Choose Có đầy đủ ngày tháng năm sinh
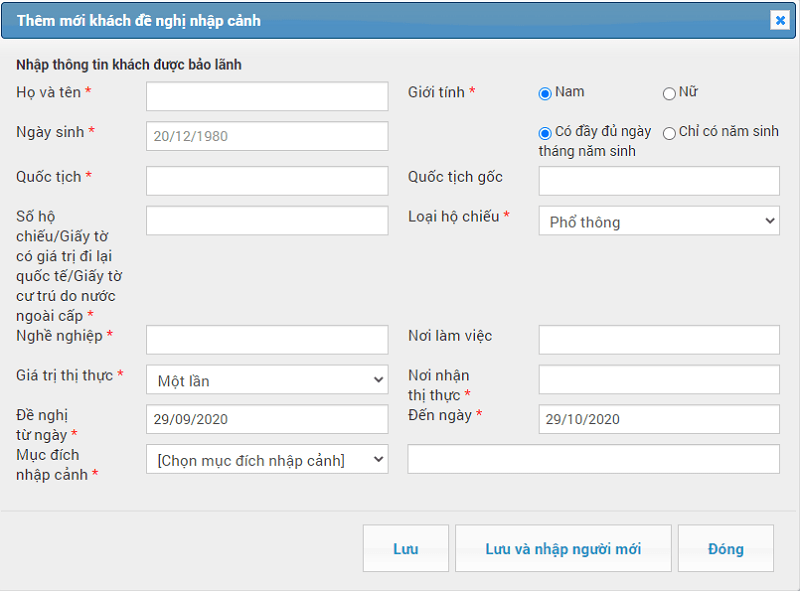This screenshot has height=591, width=800. [545, 133]
